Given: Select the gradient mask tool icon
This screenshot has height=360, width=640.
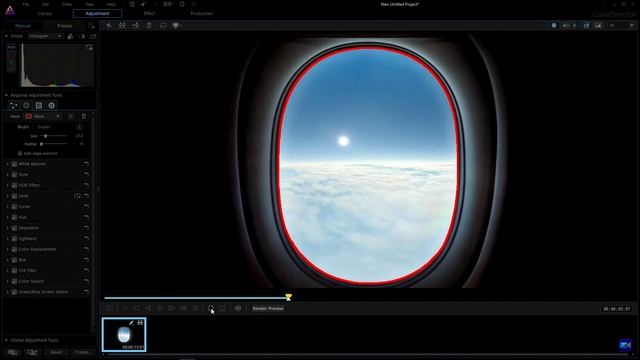Looking at the screenshot, I should [39, 105].
